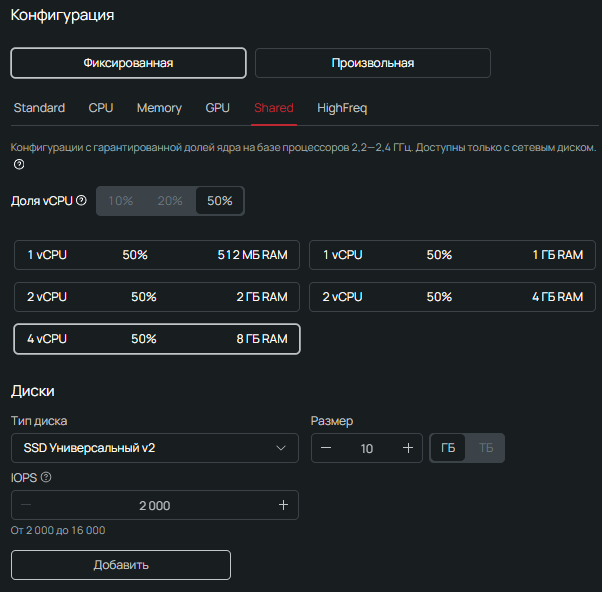Select 4 vCPU 8 ГБ RAM configuration
Image resolution: width=602 pixels, height=592 pixels.
pyautogui.click(x=157, y=339)
